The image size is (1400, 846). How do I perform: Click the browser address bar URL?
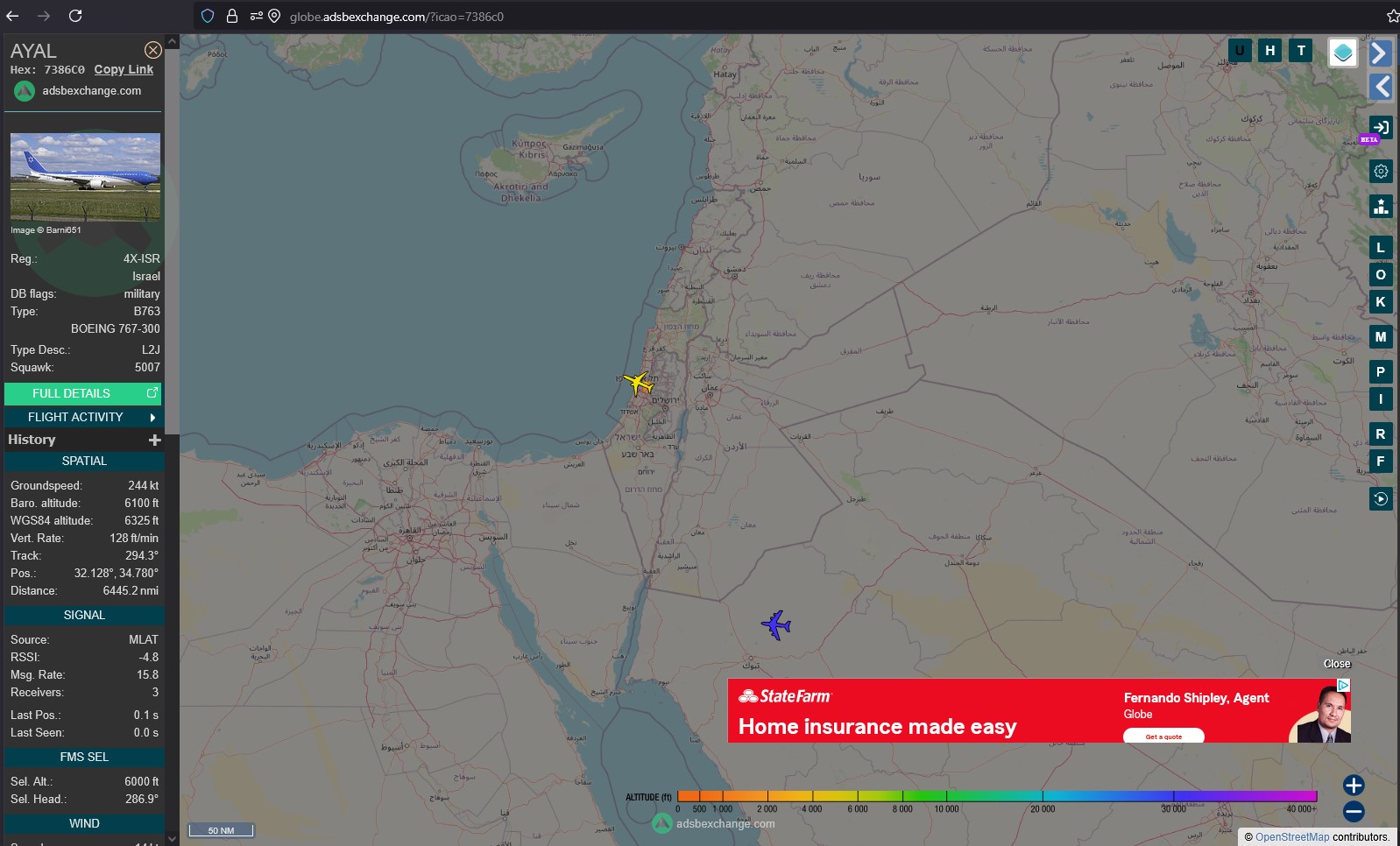point(397,17)
